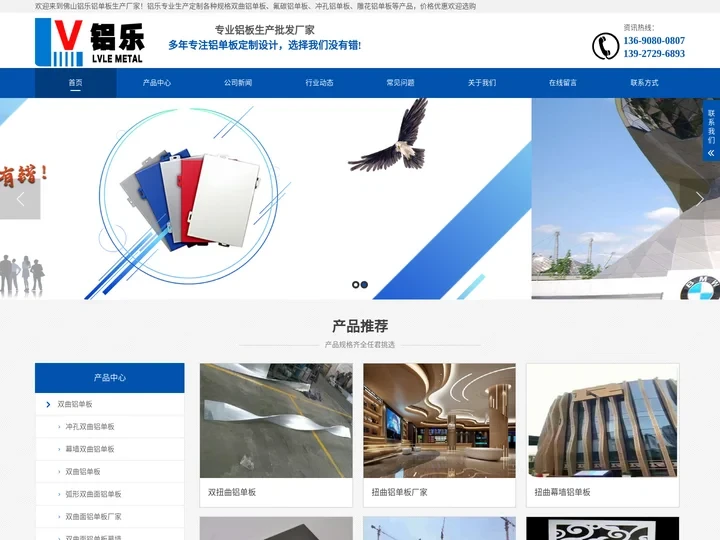Open the 产品中心 navigation item
This screenshot has height=540, width=720.
(x=157, y=83)
